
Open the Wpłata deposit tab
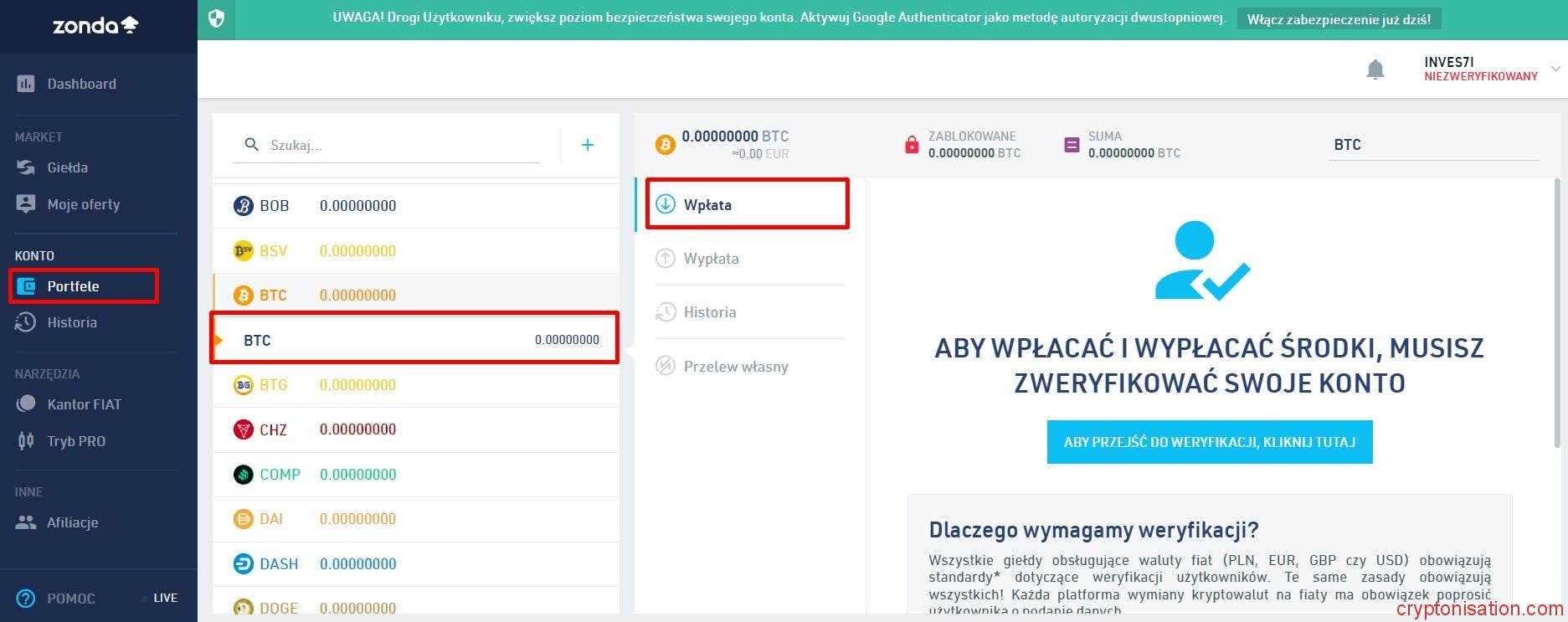tap(707, 205)
